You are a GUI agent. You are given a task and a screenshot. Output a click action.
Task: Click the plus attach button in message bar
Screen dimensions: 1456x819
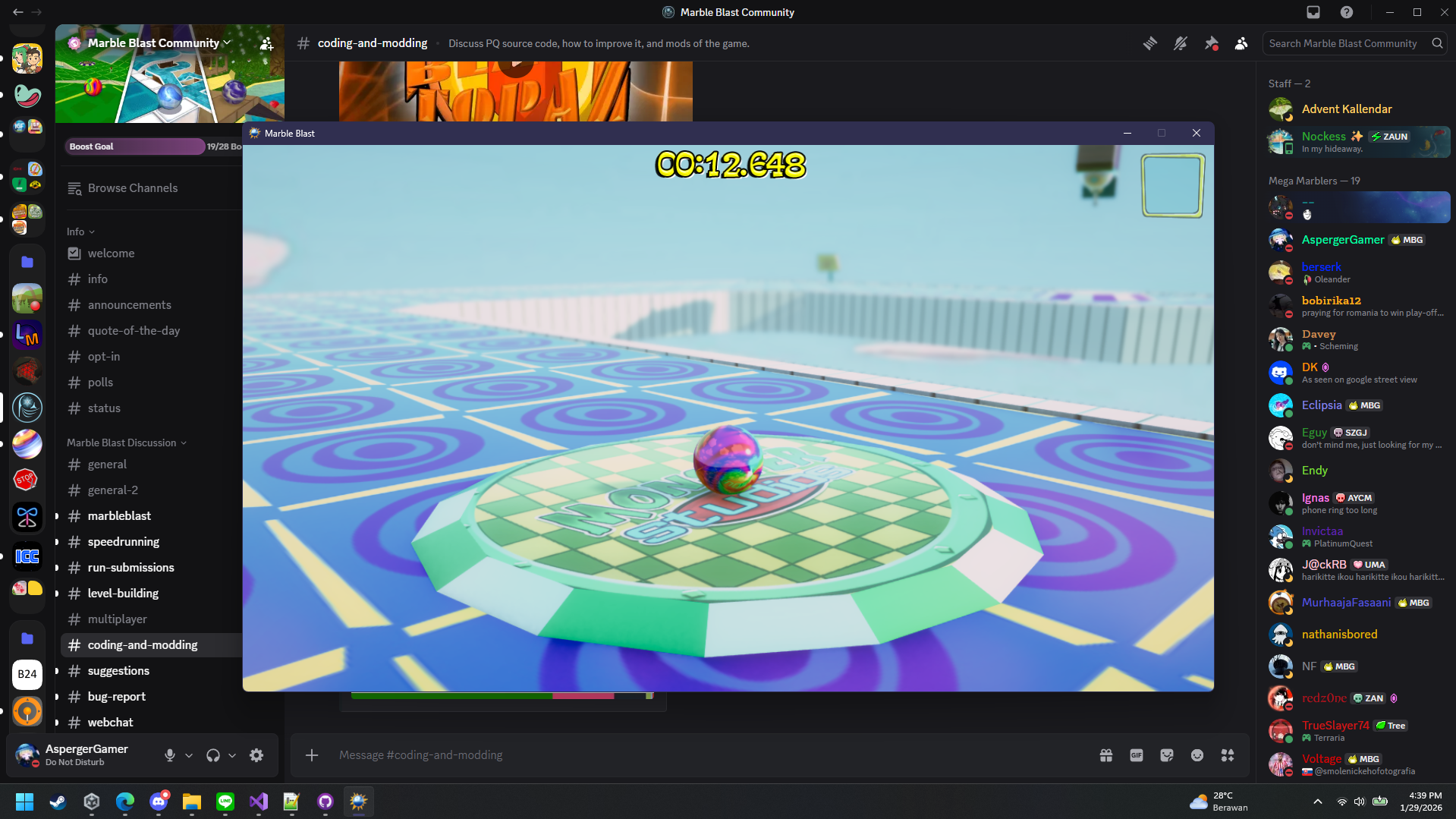(312, 755)
